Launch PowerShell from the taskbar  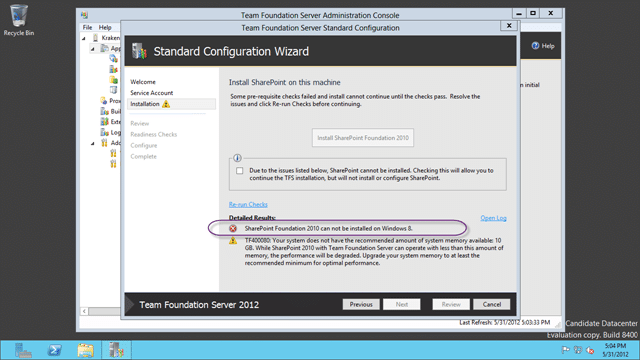tap(55, 350)
